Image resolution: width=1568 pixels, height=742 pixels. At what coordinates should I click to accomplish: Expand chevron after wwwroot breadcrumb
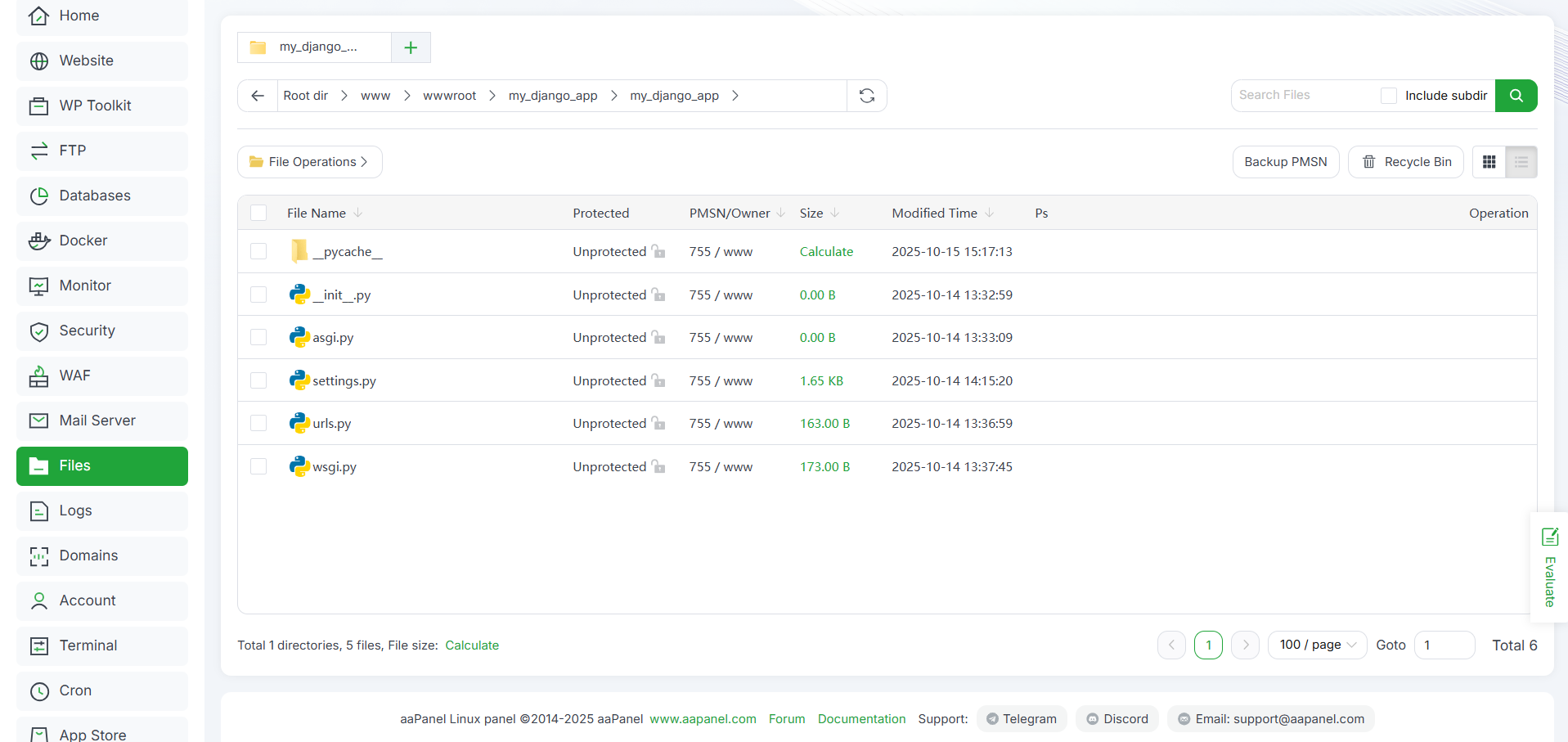492,96
